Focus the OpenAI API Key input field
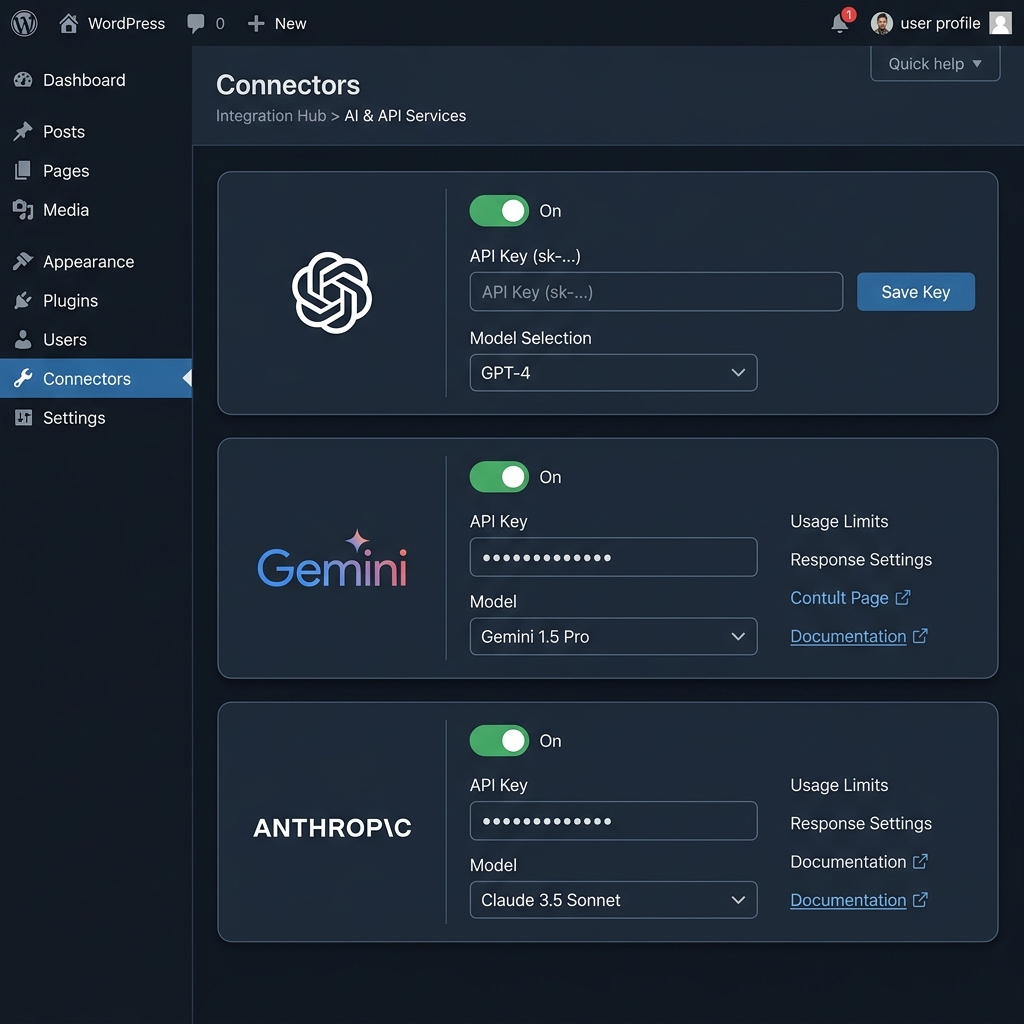 (x=656, y=292)
